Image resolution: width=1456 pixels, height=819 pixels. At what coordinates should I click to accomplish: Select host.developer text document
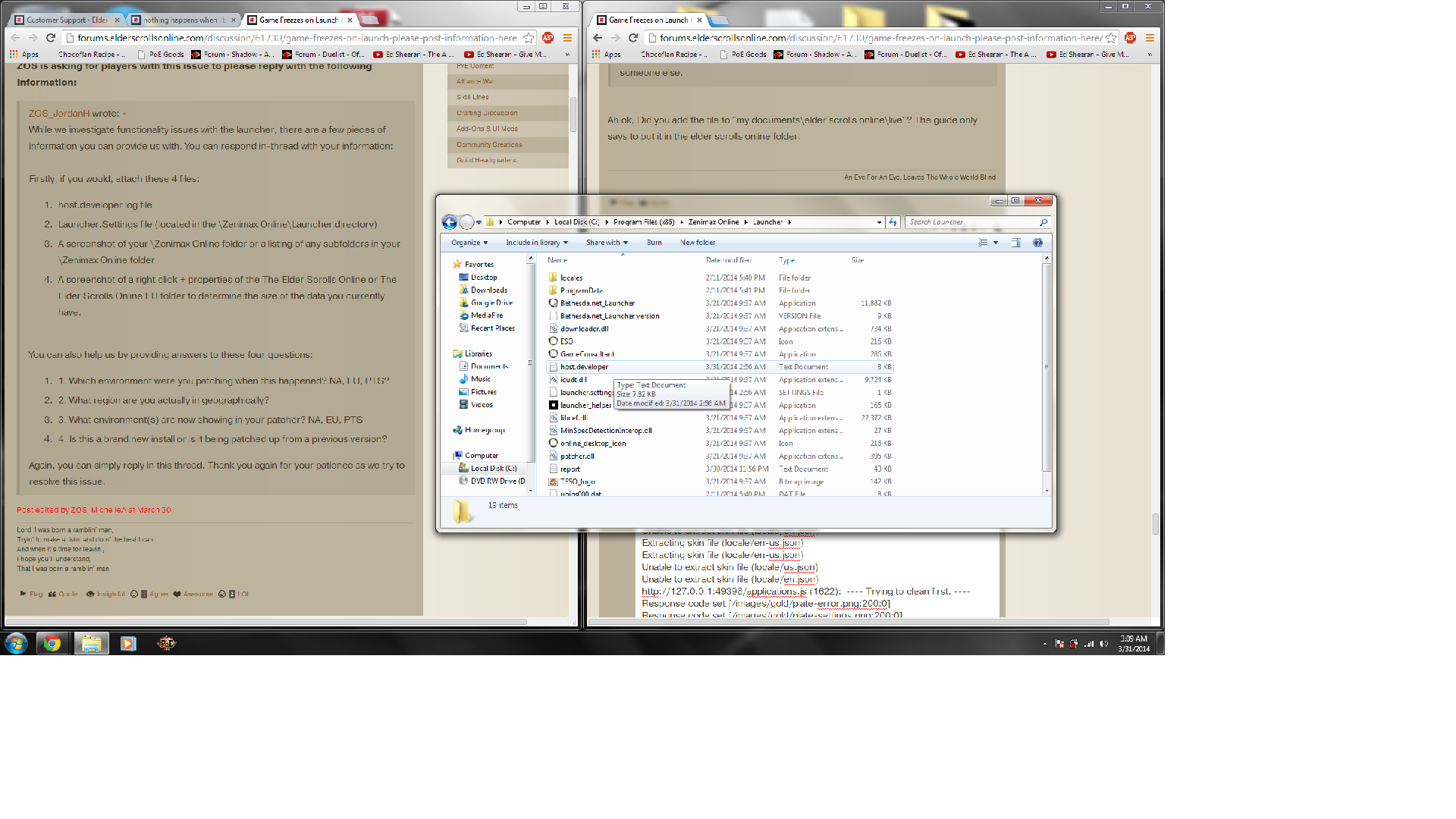click(584, 367)
